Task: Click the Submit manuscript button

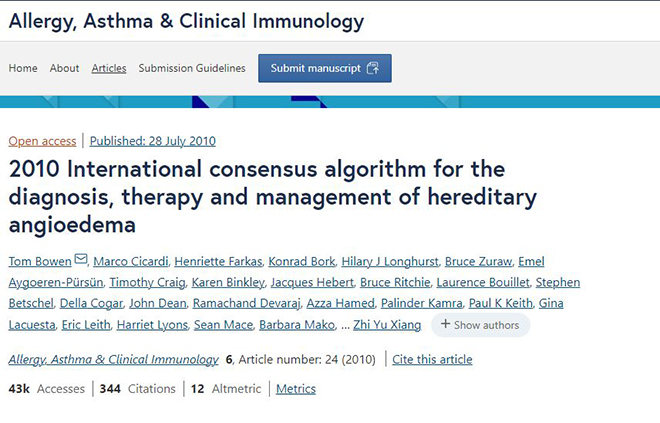Action: 325,68
